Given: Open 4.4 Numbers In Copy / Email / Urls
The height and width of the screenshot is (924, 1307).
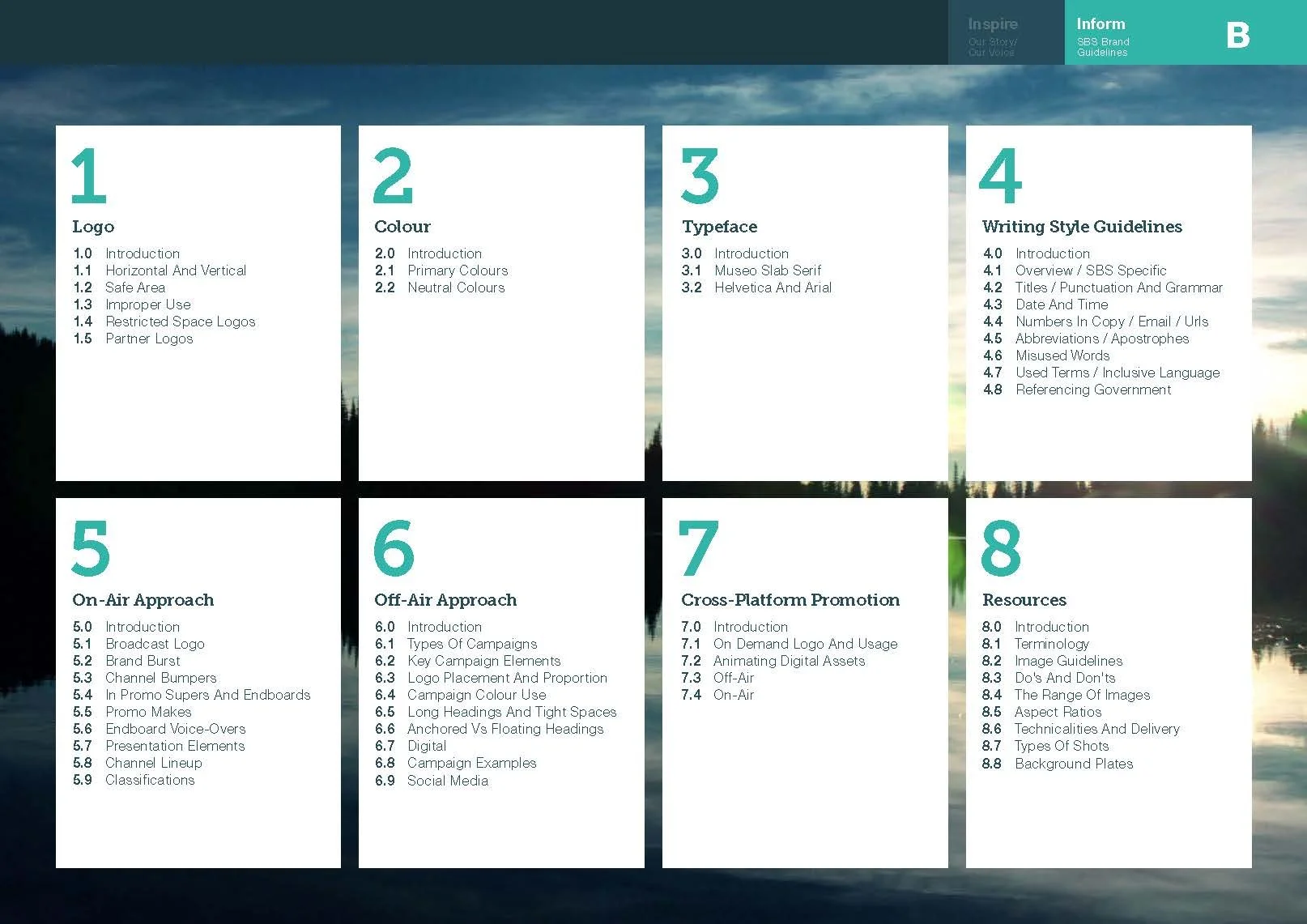Looking at the screenshot, I should click(1096, 321).
